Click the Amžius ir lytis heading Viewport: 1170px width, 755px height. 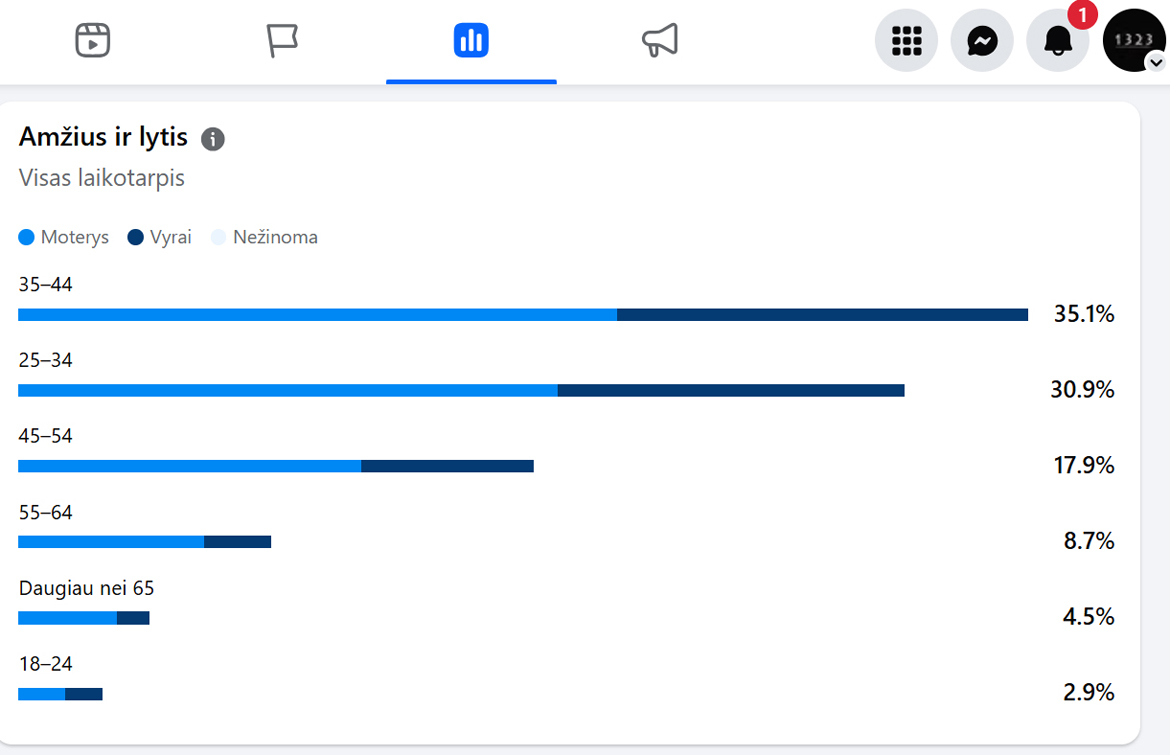click(103, 137)
